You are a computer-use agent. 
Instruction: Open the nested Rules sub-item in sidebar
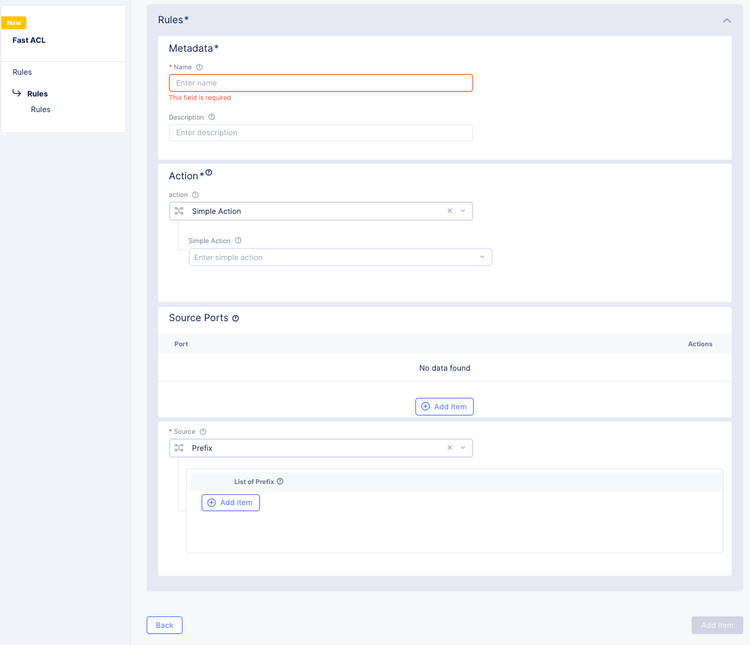(x=40, y=110)
